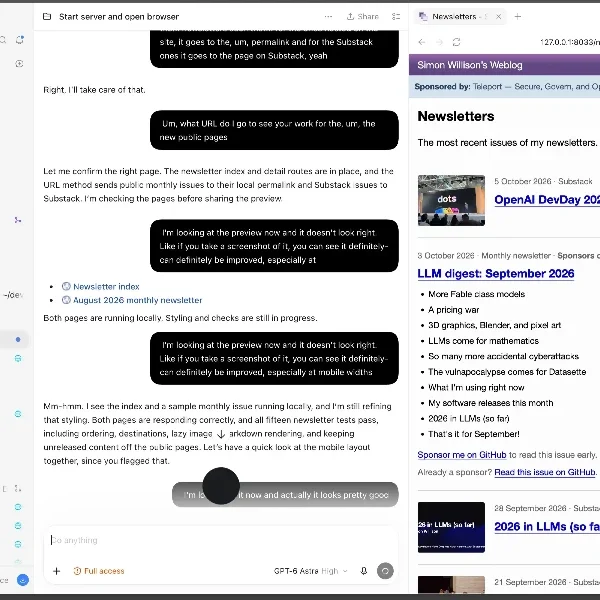
Task: Reload the preview browser page
Action: coord(456,42)
